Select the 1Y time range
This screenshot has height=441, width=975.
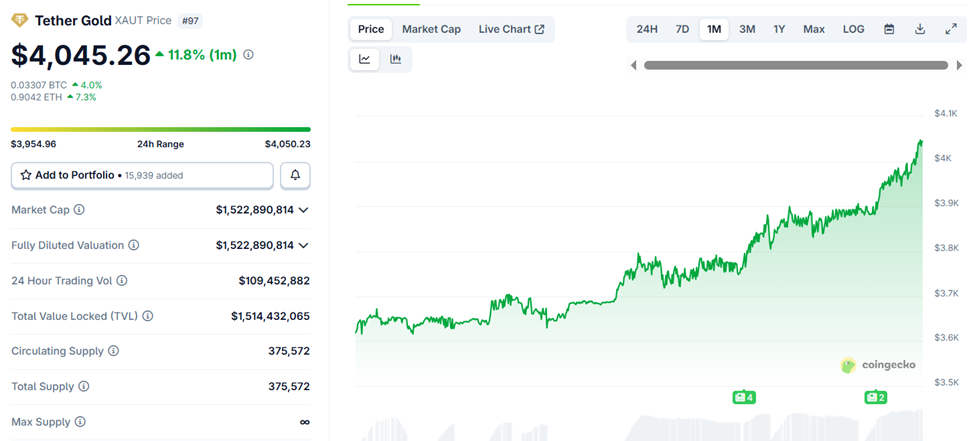(779, 29)
